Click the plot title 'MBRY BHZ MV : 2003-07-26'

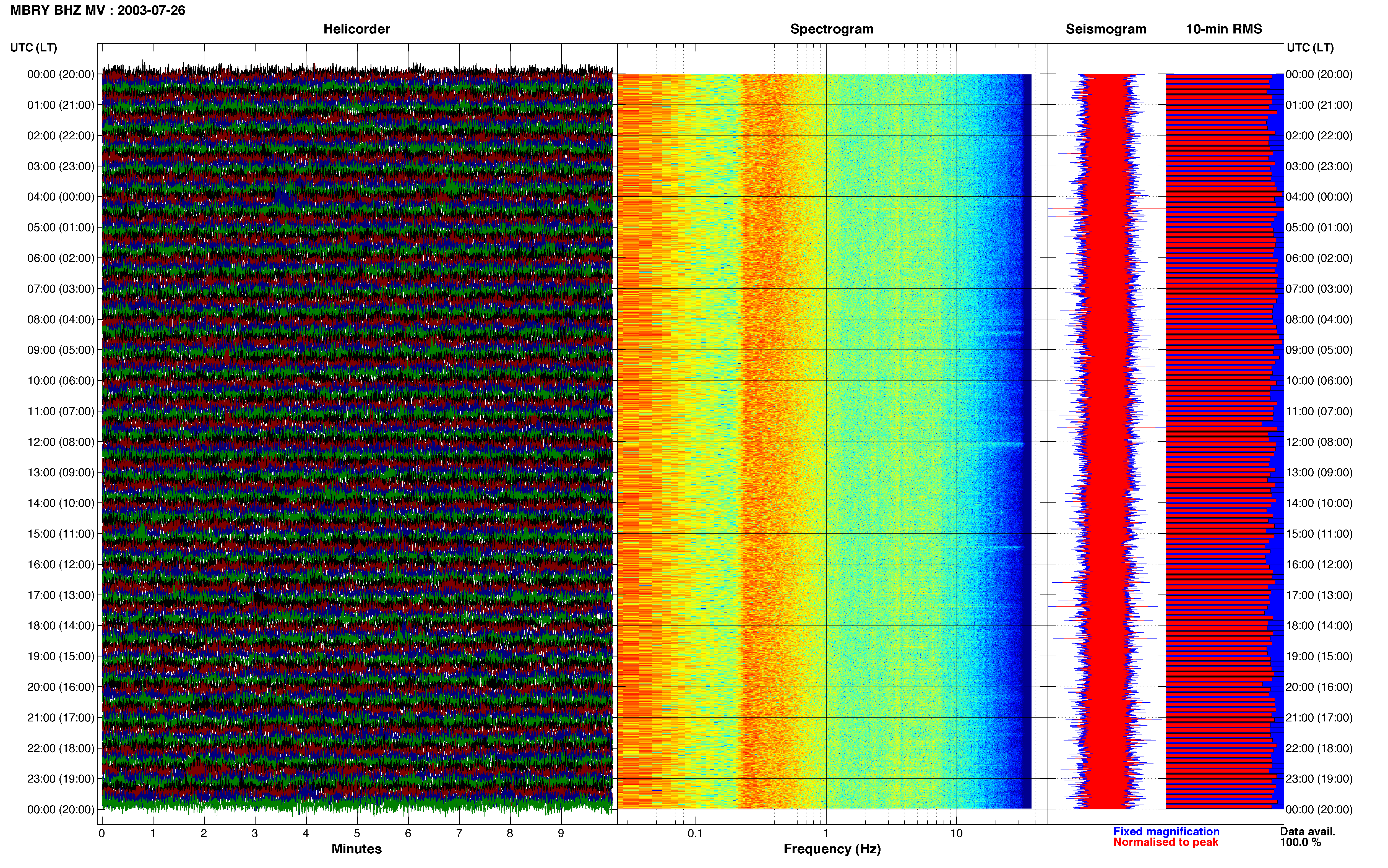coord(98,10)
